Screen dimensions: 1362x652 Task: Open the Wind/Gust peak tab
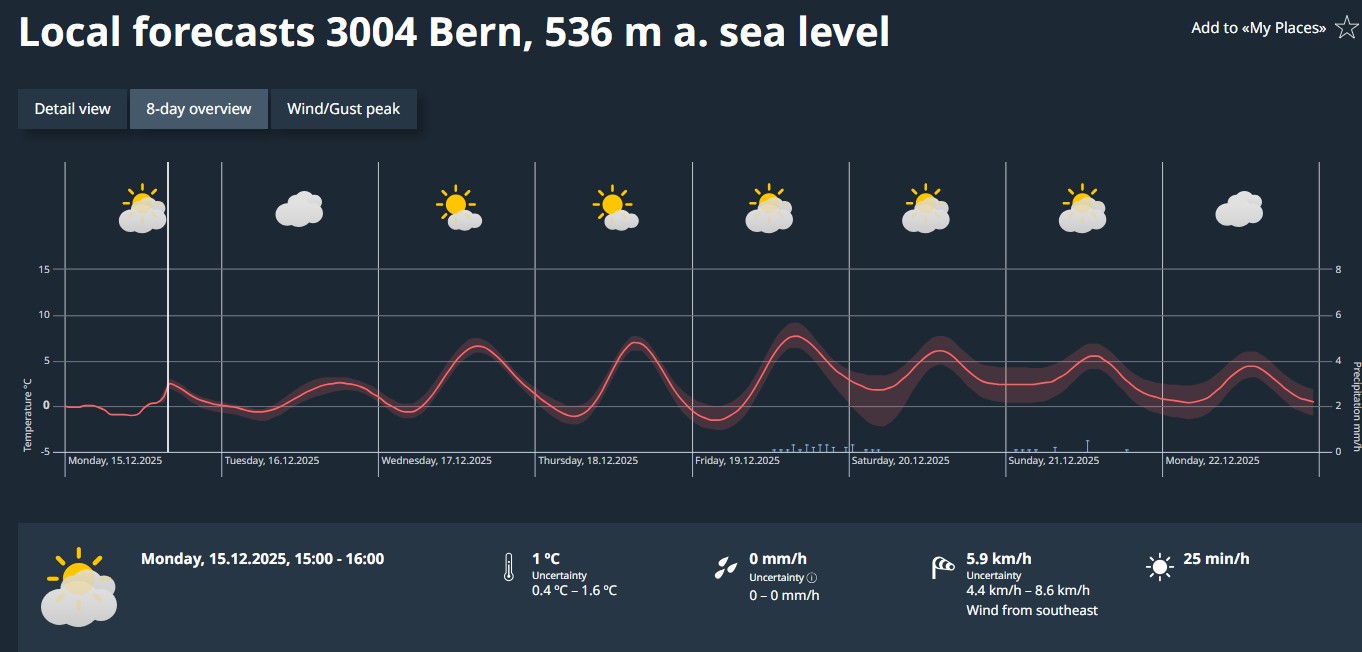tap(343, 109)
